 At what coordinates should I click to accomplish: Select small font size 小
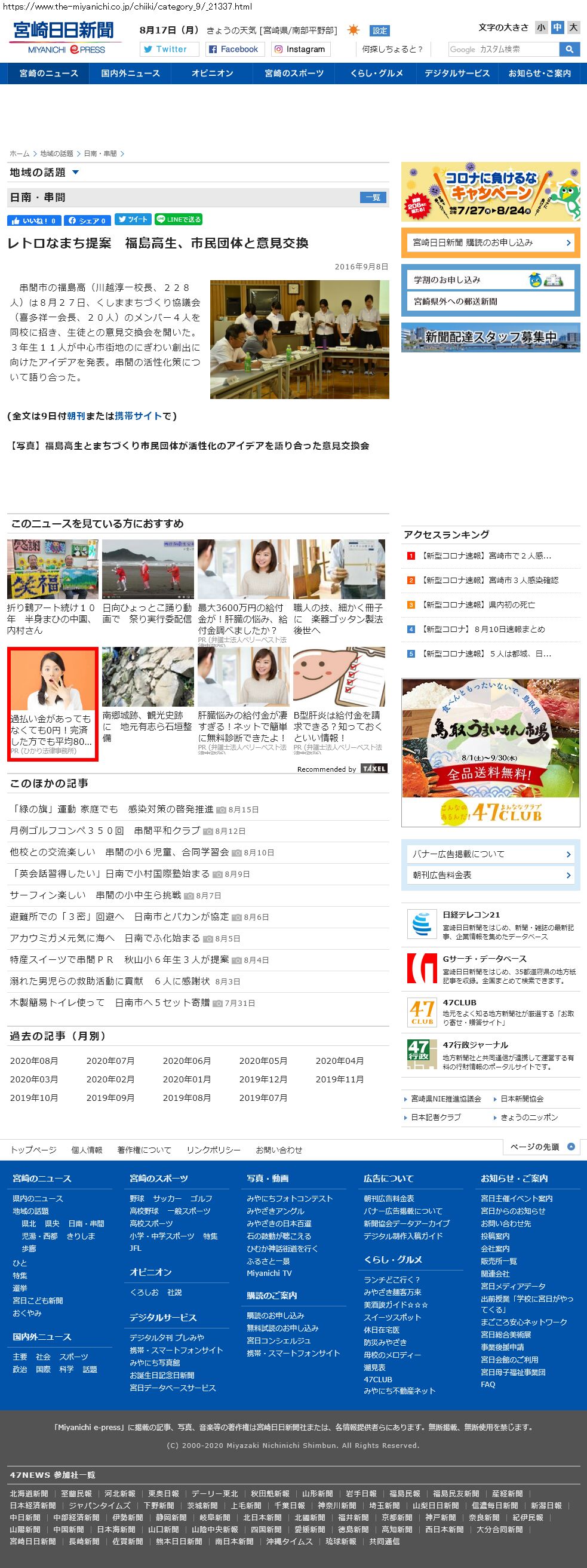point(542,27)
